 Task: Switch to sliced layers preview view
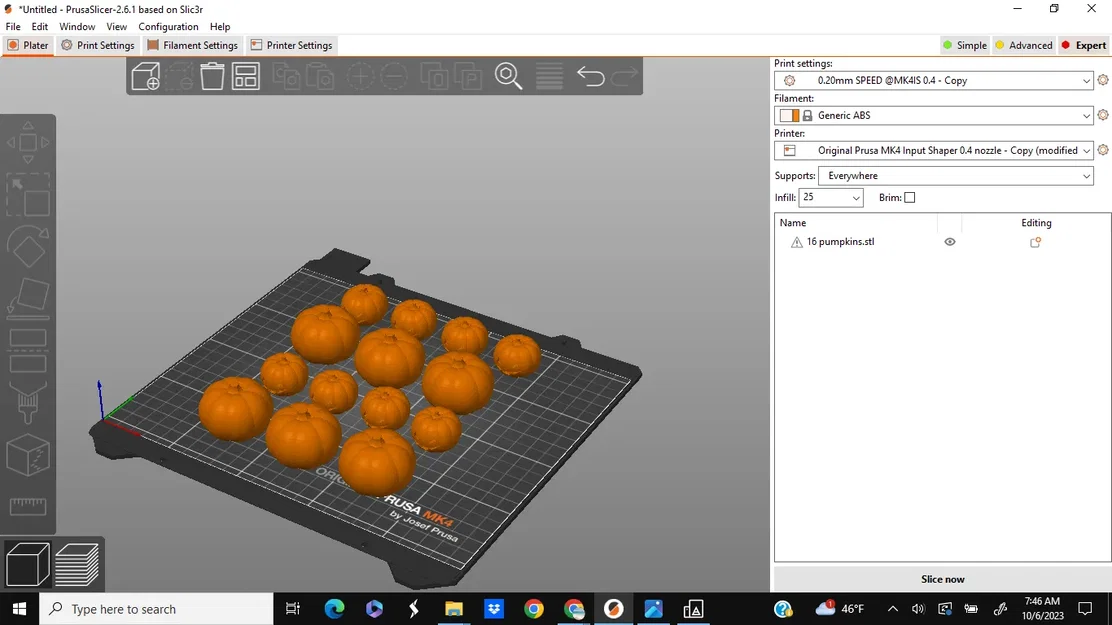[77, 564]
